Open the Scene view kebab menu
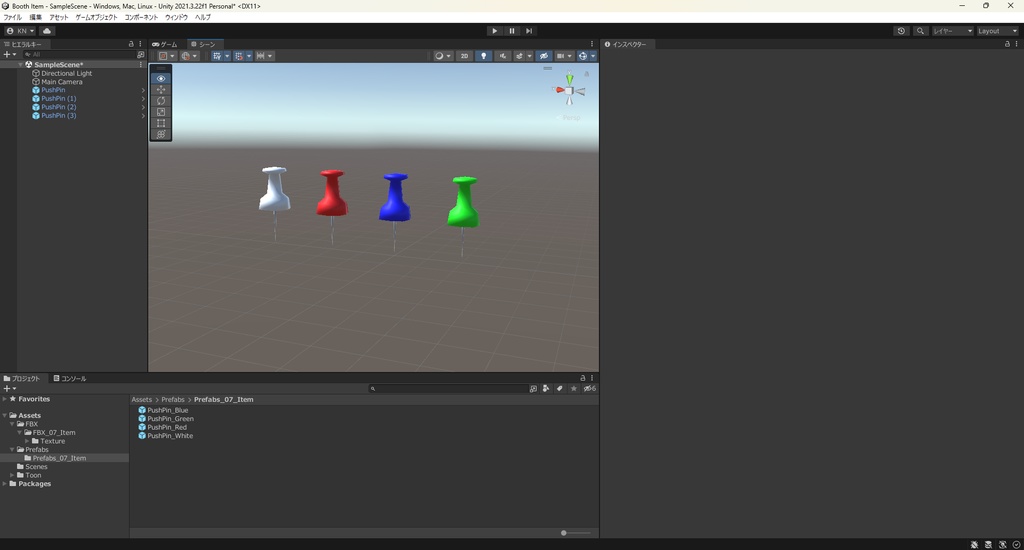This screenshot has height=550, width=1024. pos(592,44)
